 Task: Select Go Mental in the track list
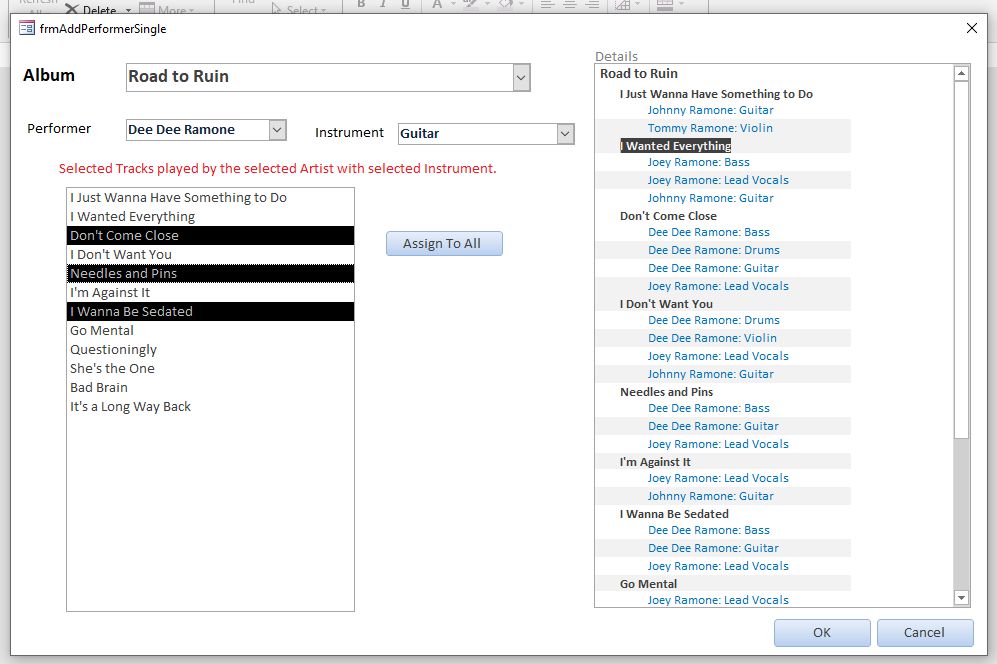click(210, 331)
